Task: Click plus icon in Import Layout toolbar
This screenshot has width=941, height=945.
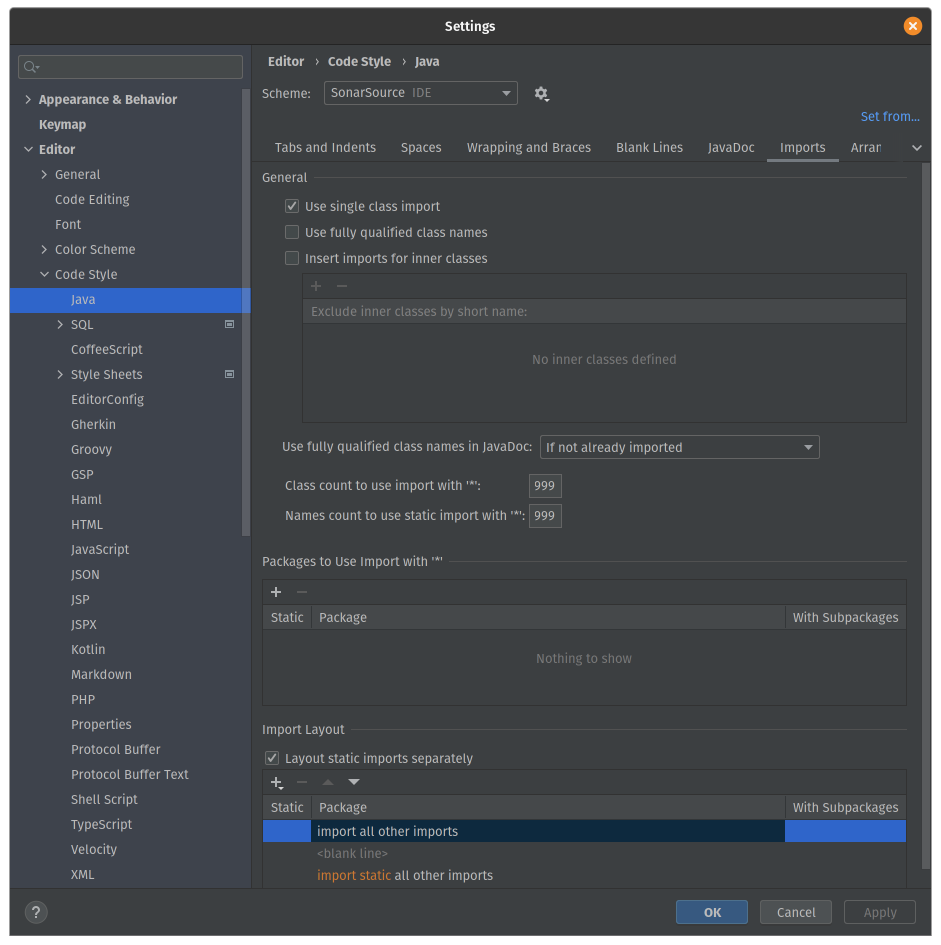Action: [x=276, y=782]
